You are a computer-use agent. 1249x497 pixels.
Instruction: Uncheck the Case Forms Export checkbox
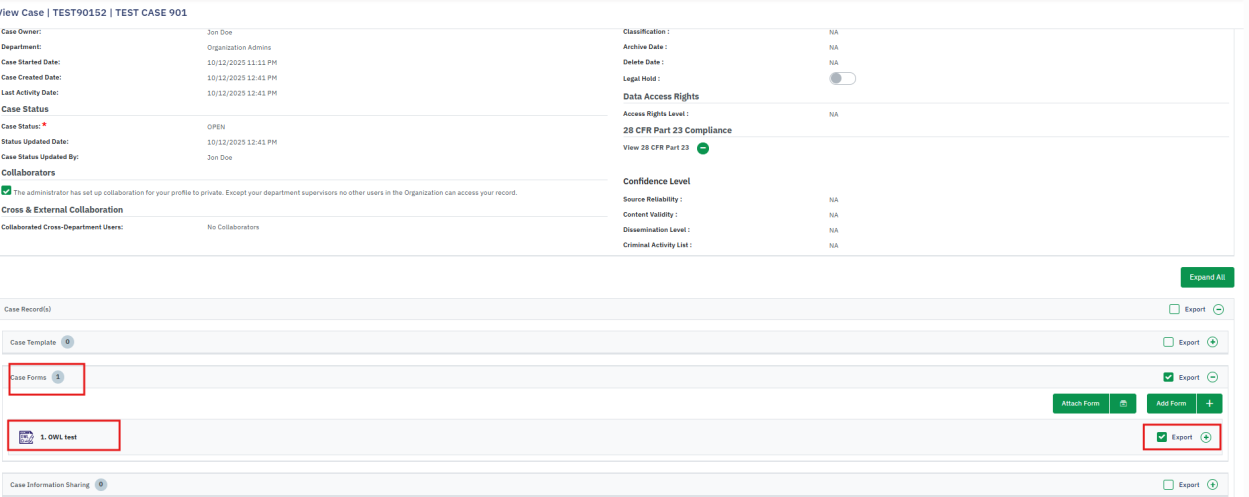1168,377
